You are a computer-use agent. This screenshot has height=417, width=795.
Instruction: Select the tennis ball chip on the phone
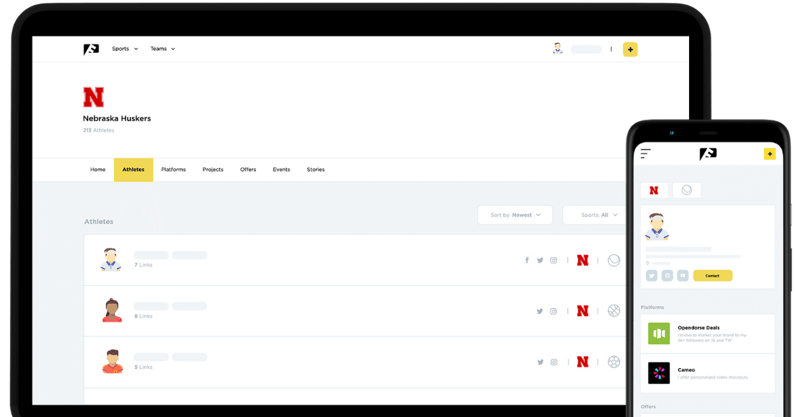[686, 190]
